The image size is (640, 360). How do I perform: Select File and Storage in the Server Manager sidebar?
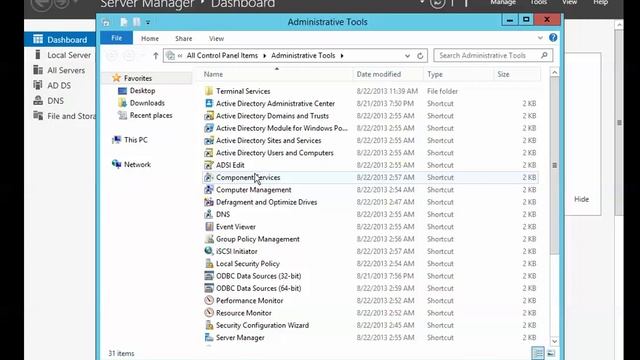pyautogui.click(x=60, y=116)
